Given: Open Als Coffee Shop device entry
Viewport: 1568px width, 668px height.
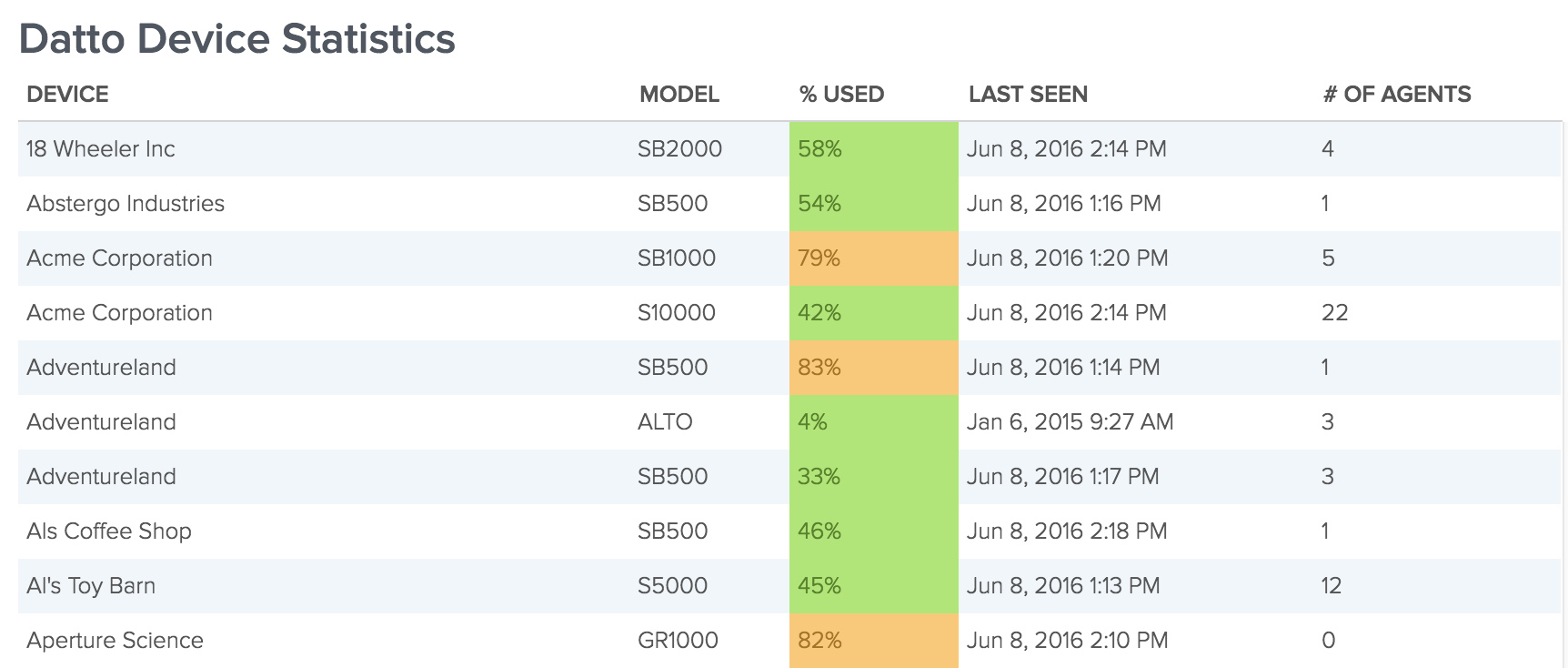Looking at the screenshot, I should (x=109, y=531).
